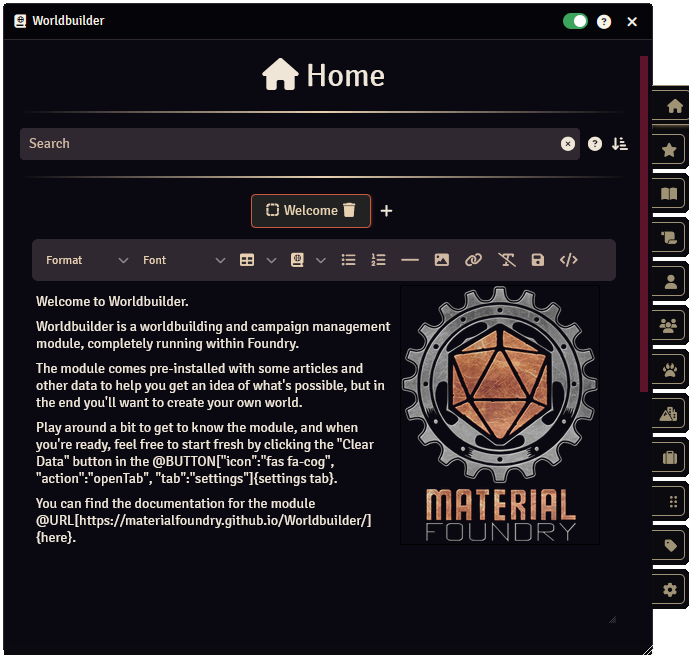Insert a horizontal rule

point(410,260)
